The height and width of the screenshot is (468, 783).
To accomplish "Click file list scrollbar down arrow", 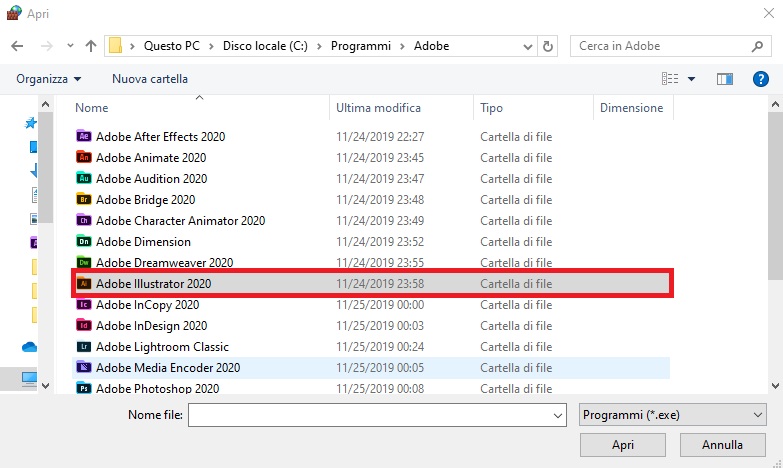I will pyautogui.click(x=775, y=386).
